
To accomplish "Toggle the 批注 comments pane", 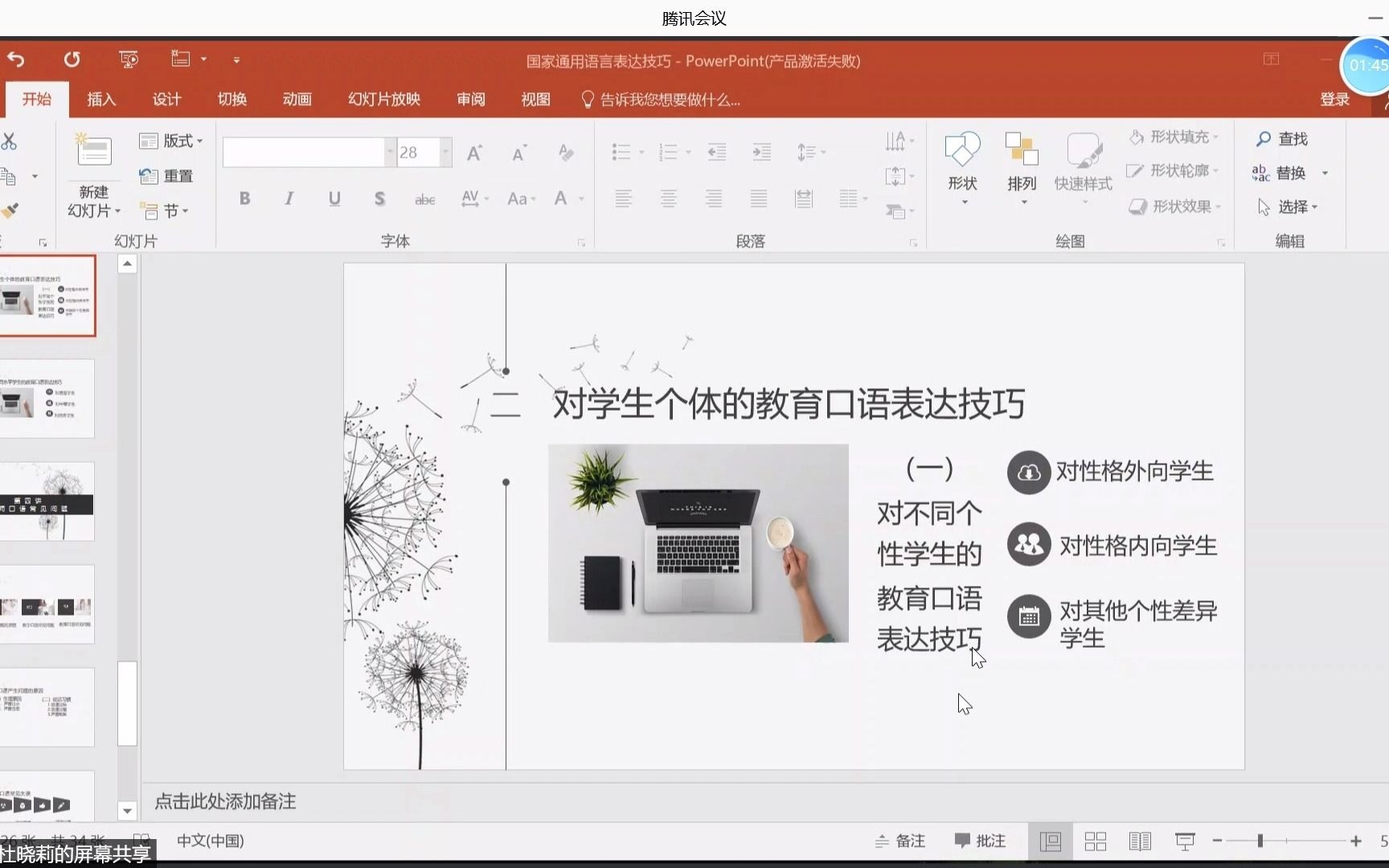I will pos(980,841).
